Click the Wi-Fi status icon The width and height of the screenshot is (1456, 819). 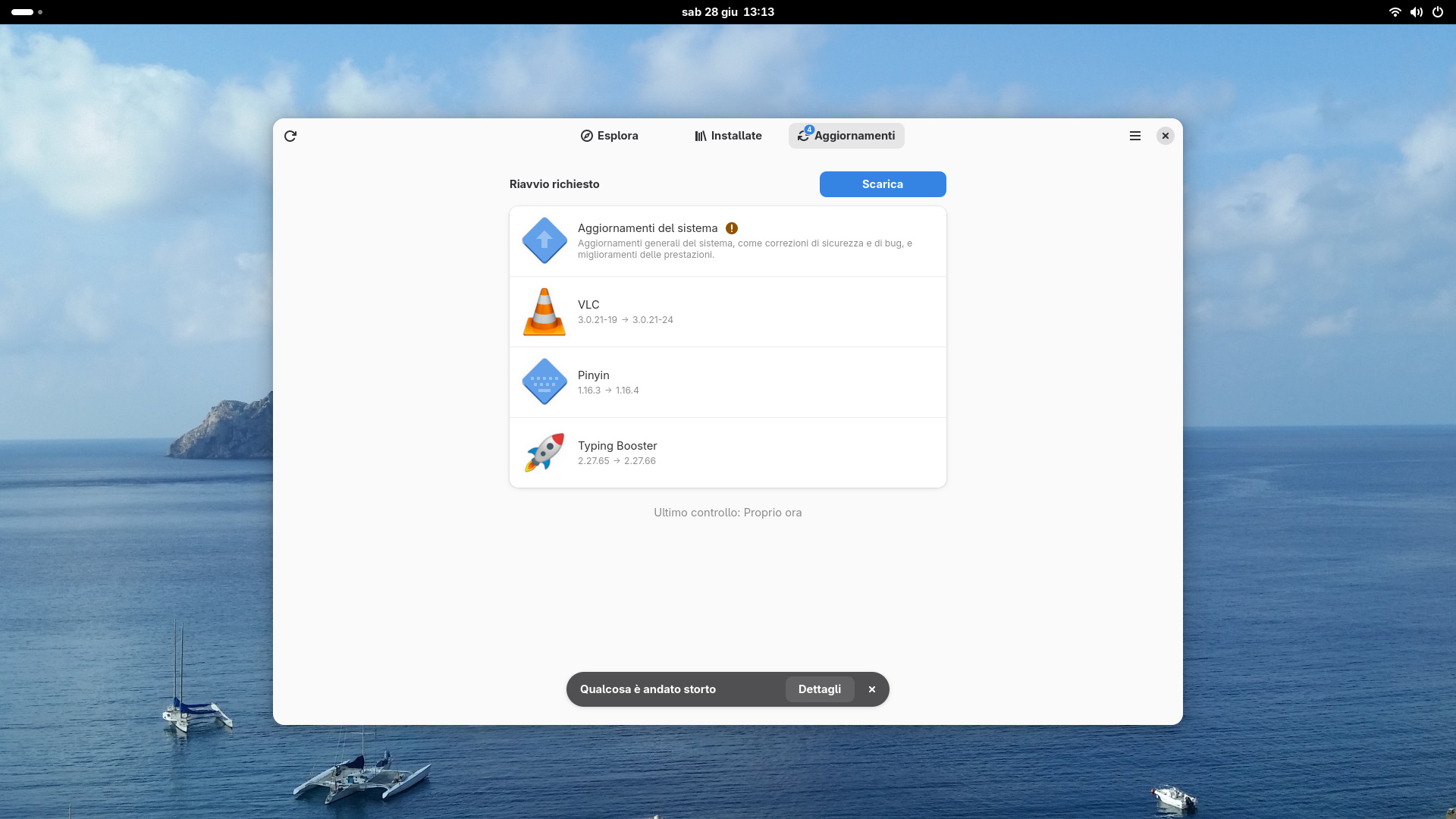pyautogui.click(x=1395, y=12)
